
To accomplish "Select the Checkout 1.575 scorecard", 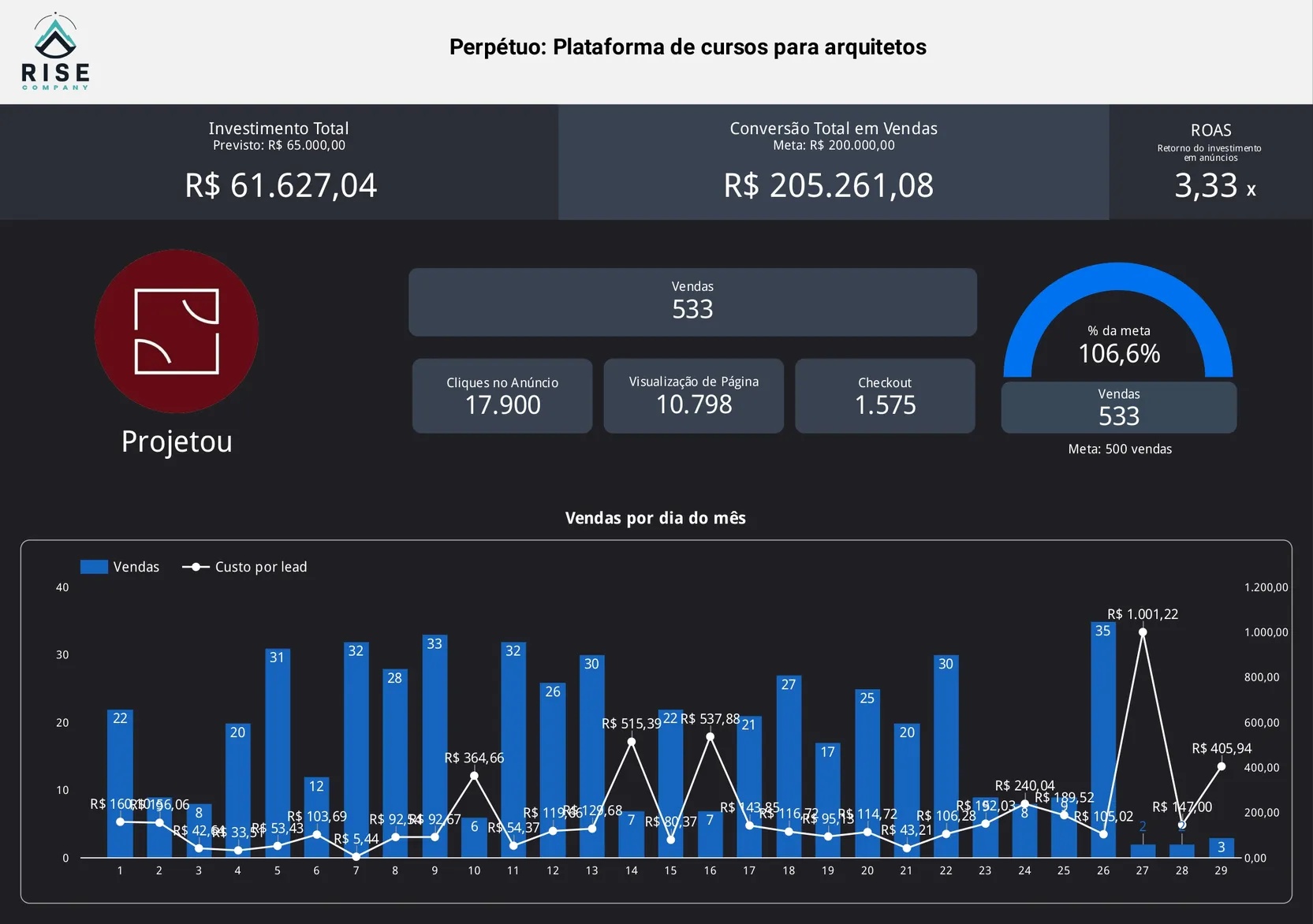I will click(x=885, y=396).
